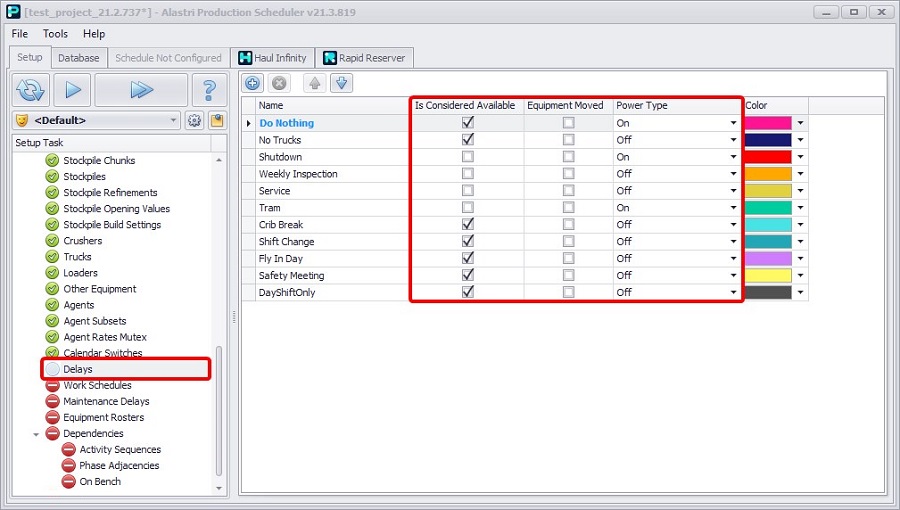
Task: Enable Equipment Moved for Tram
Action: pos(568,208)
